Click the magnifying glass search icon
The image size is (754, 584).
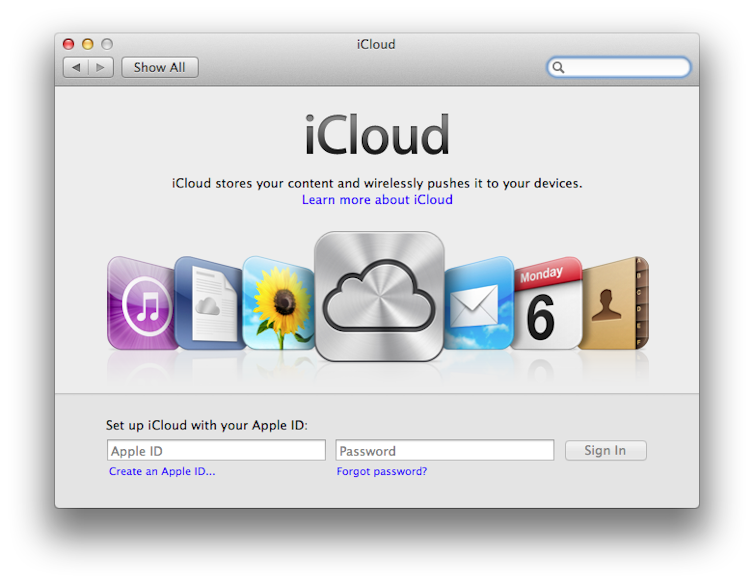pyautogui.click(x=559, y=67)
